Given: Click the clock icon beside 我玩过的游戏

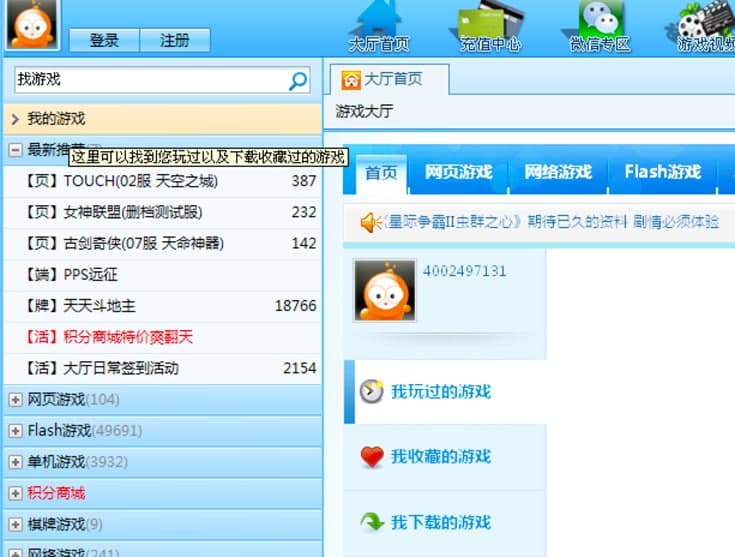Looking at the screenshot, I should [x=371, y=391].
